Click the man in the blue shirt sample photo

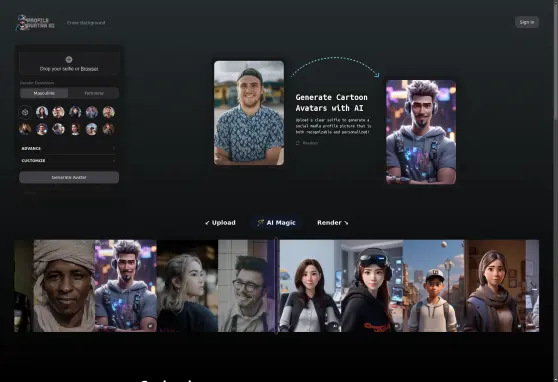tap(249, 113)
